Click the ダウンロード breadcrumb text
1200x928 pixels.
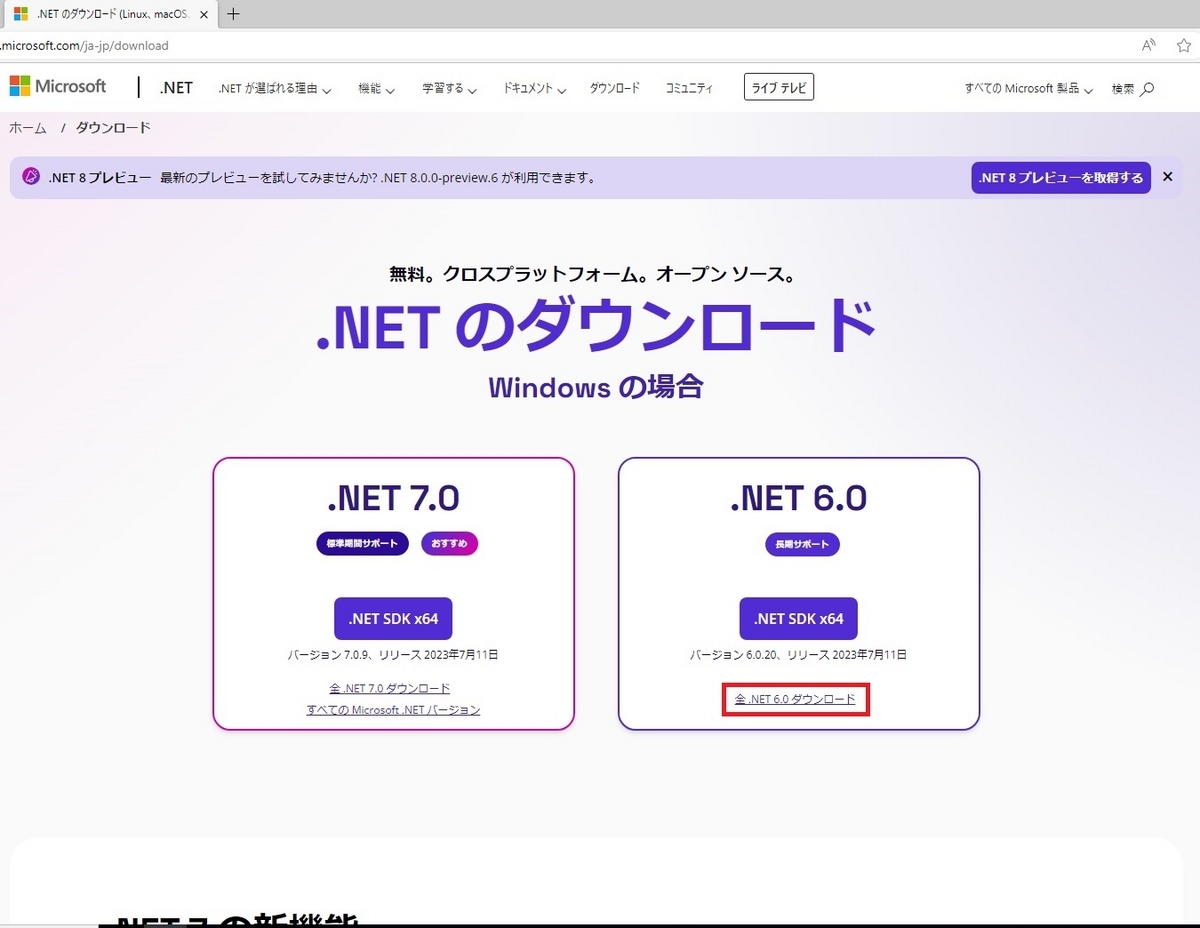click(x=113, y=128)
